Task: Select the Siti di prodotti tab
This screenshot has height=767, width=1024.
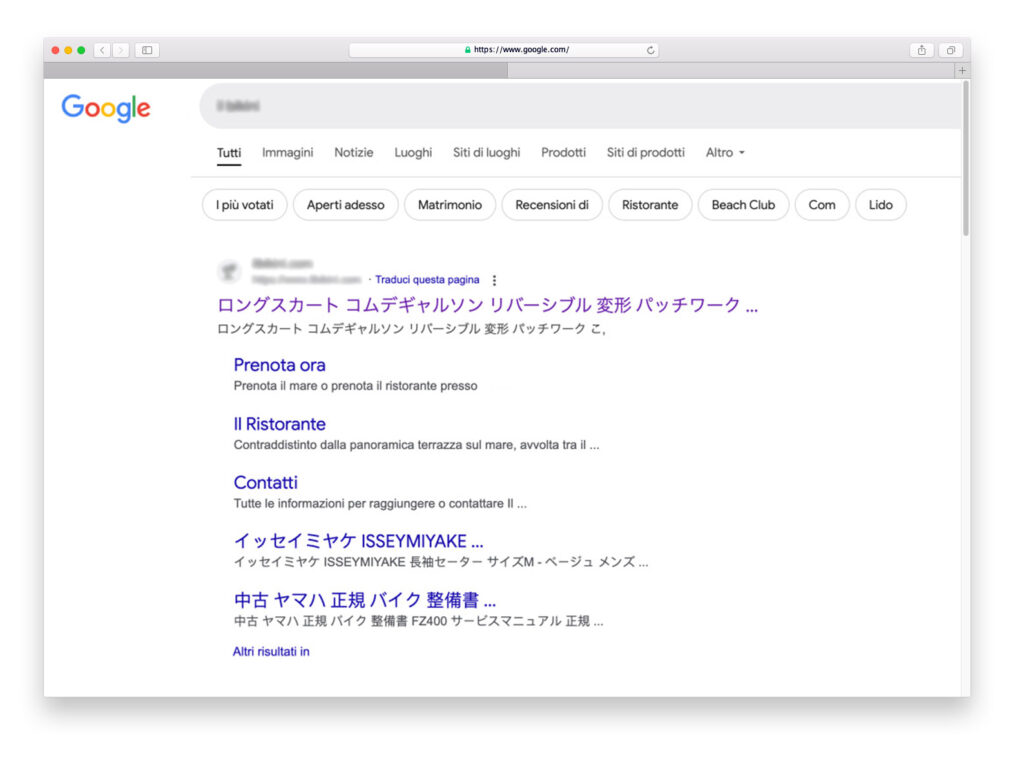Action: (645, 153)
